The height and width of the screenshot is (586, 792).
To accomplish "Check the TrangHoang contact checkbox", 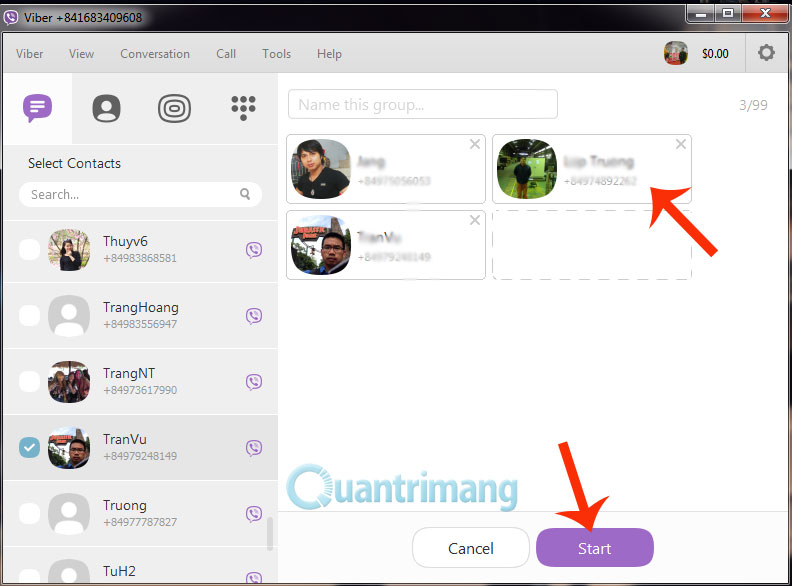I will point(29,316).
